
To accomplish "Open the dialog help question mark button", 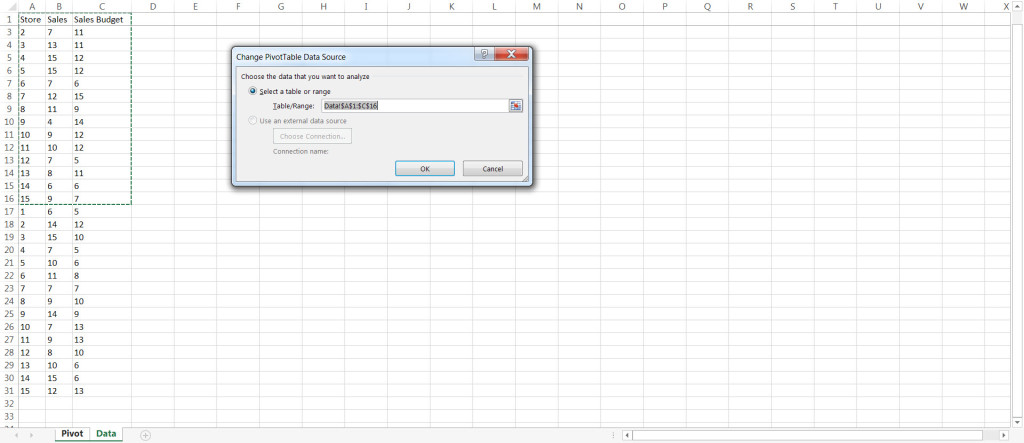I will coord(483,54).
